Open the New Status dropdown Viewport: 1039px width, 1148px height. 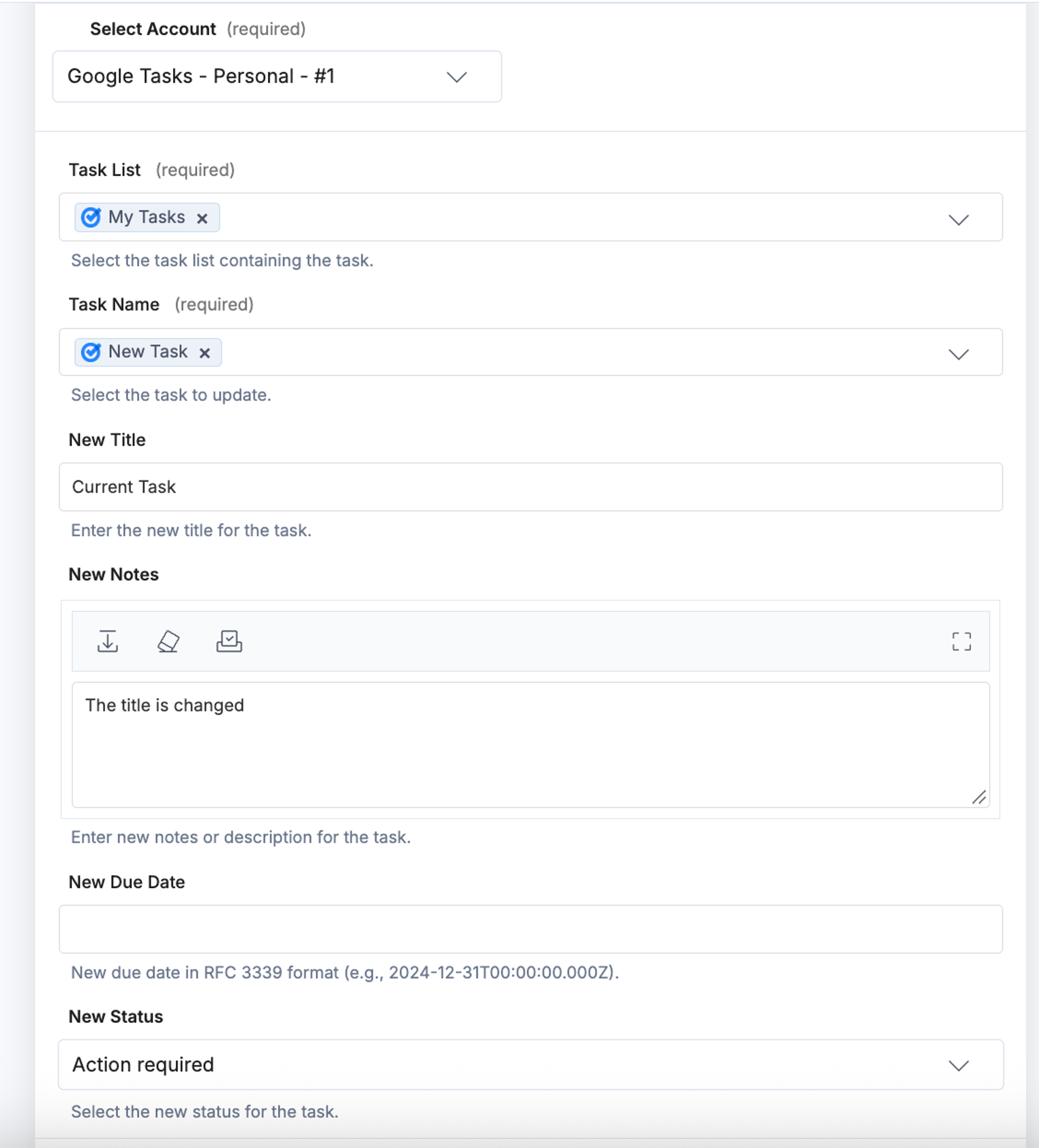531,1064
